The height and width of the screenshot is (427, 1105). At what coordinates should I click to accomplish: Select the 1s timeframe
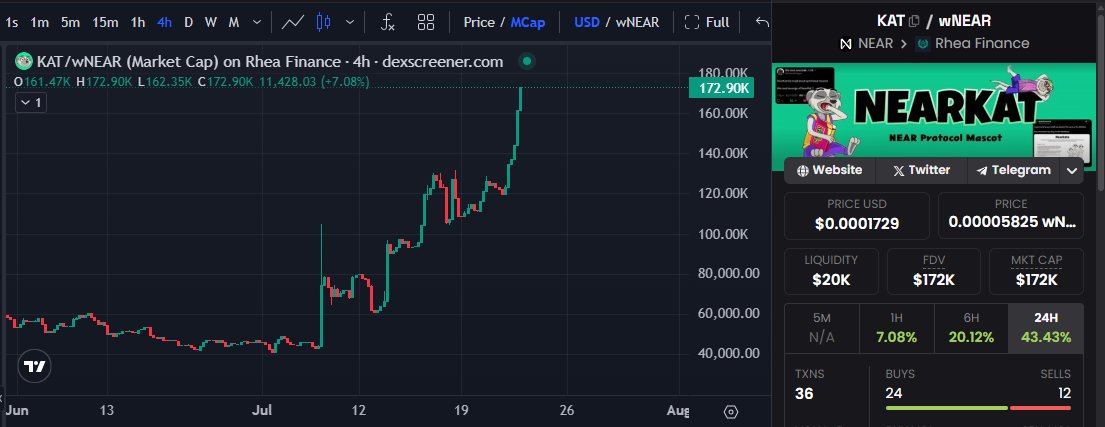[x=12, y=23]
